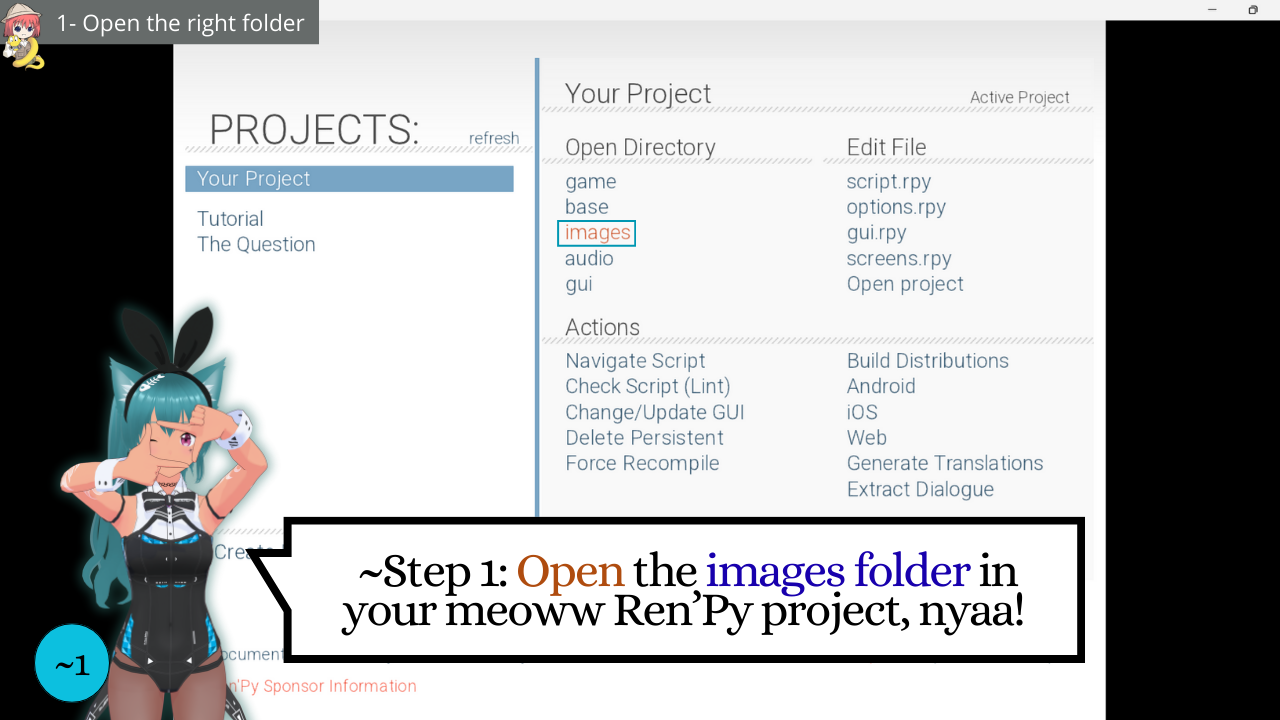
Task: Click Navigate Script action
Action: [x=636, y=361]
